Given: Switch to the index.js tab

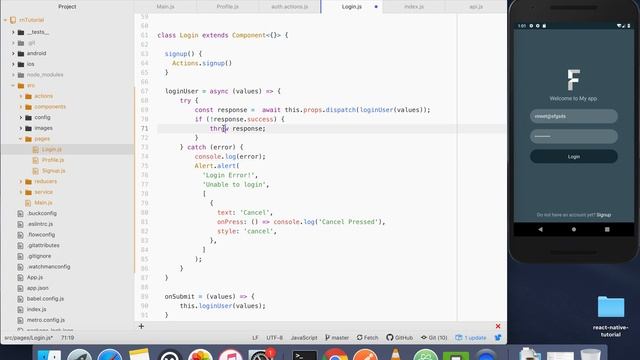Looking at the screenshot, I should click(x=414, y=7).
